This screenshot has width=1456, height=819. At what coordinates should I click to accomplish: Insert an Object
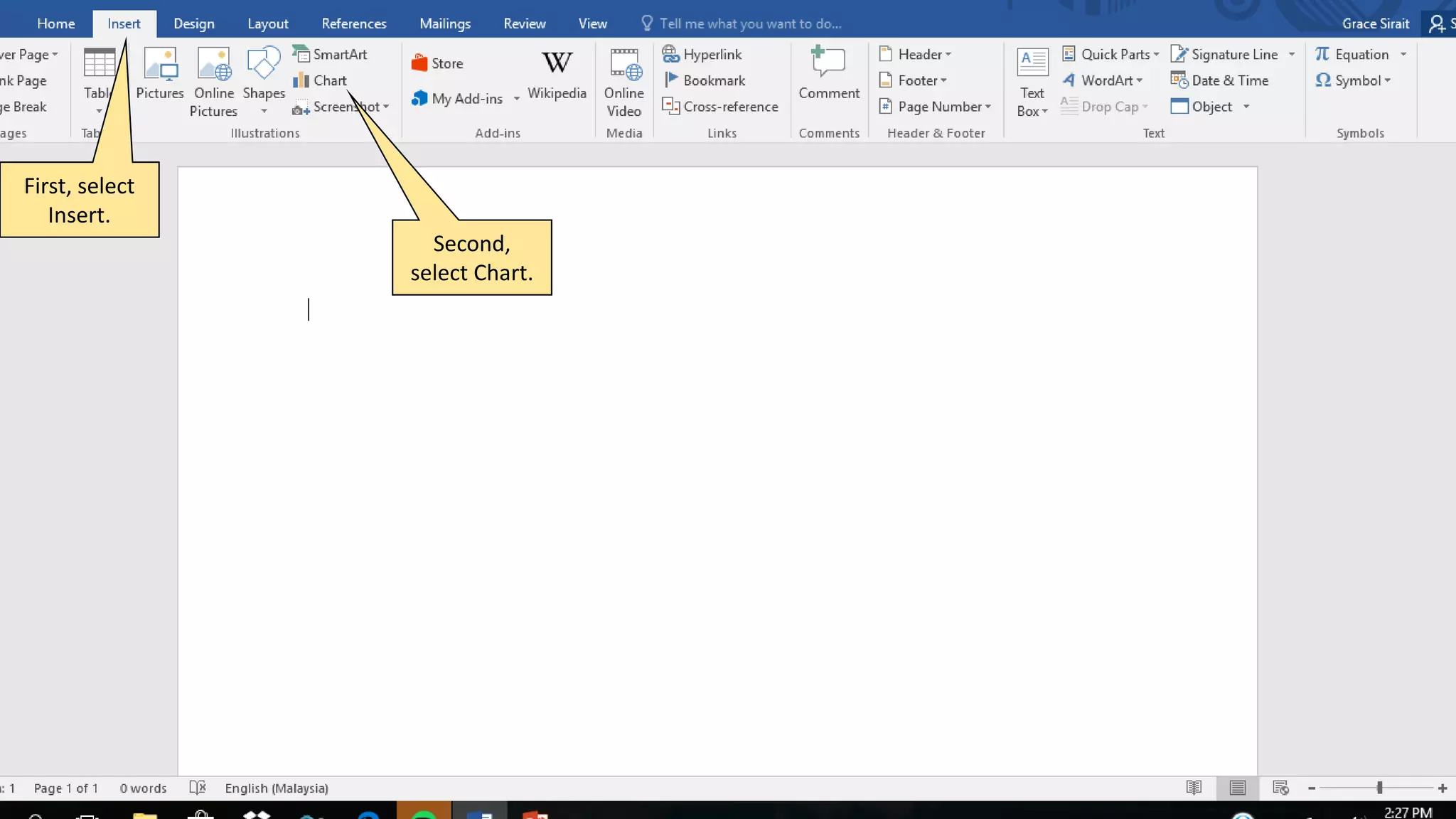1201,107
